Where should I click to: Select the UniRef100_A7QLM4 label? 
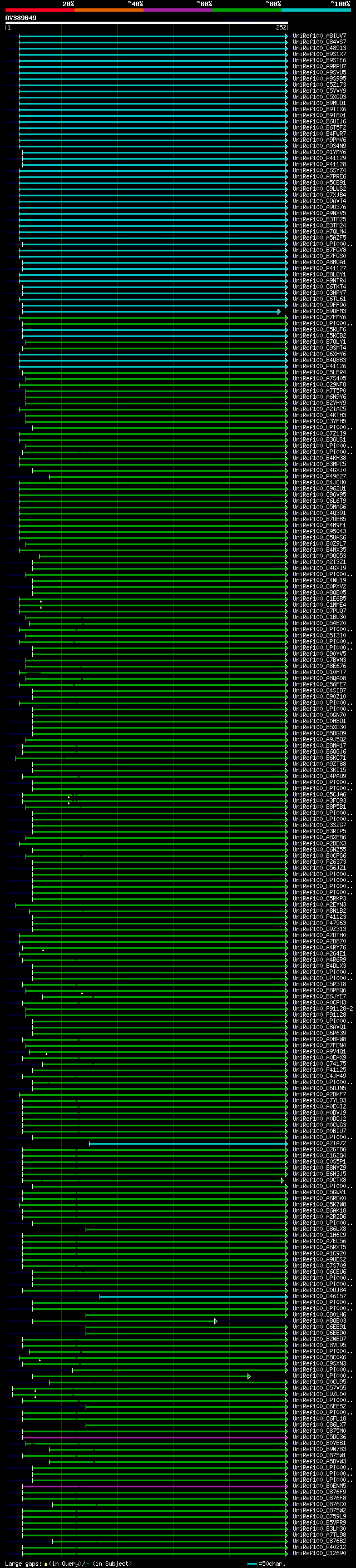pyautogui.click(x=319, y=231)
